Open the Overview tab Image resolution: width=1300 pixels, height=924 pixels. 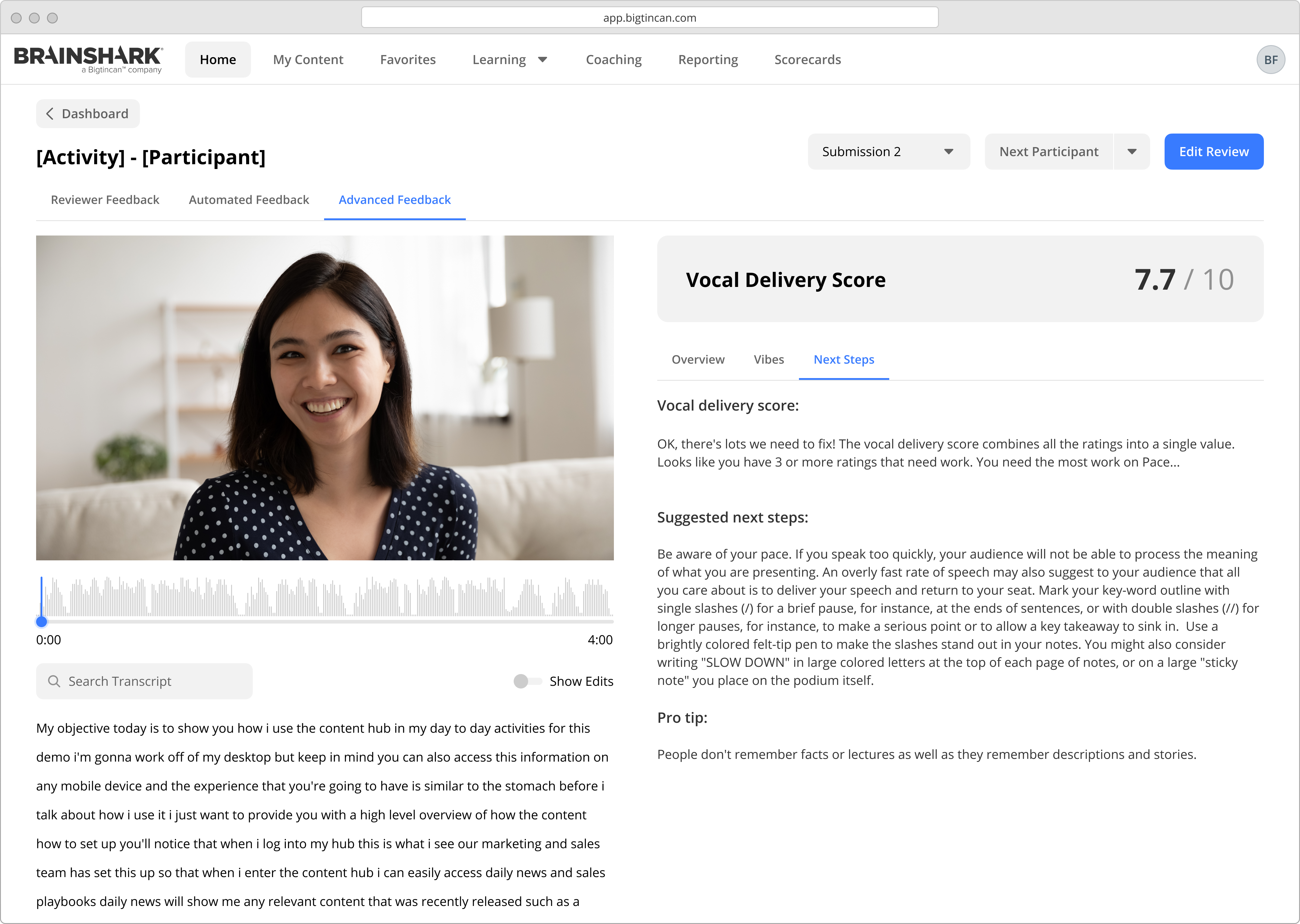(x=698, y=360)
